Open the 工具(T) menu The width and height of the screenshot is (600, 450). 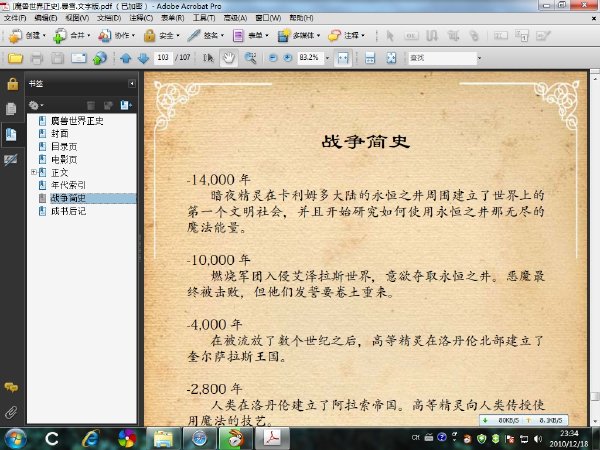point(204,18)
